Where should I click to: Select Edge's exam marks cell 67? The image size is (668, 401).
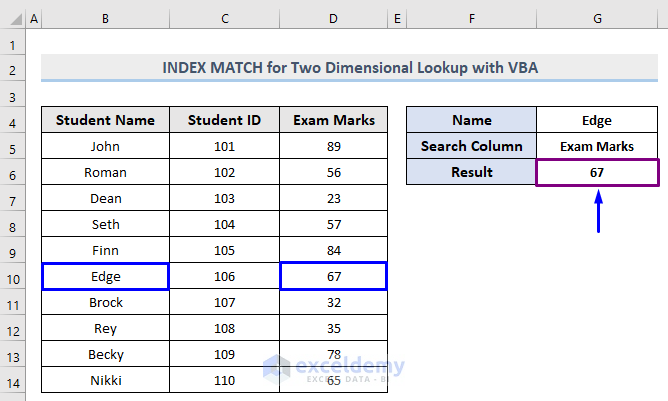point(334,276)
